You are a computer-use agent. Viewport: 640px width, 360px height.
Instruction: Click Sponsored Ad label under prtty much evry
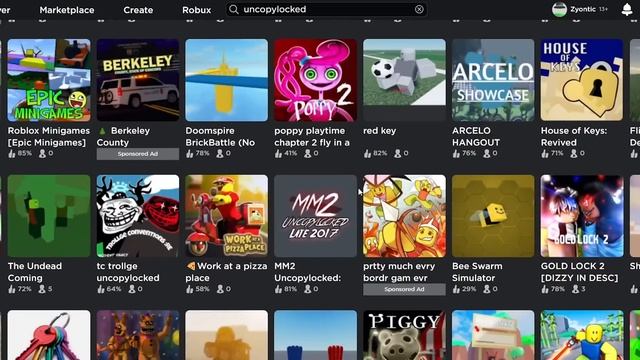(x=404, y=289)
